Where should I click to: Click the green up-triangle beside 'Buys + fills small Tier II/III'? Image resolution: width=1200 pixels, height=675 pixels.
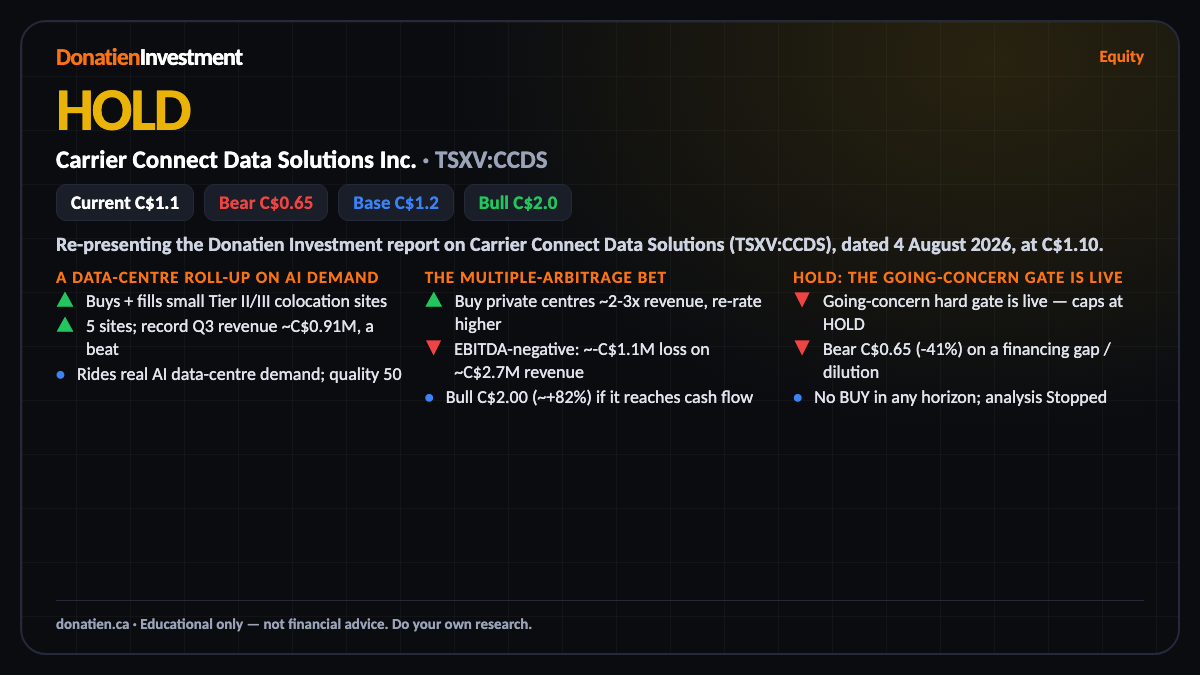64,300
